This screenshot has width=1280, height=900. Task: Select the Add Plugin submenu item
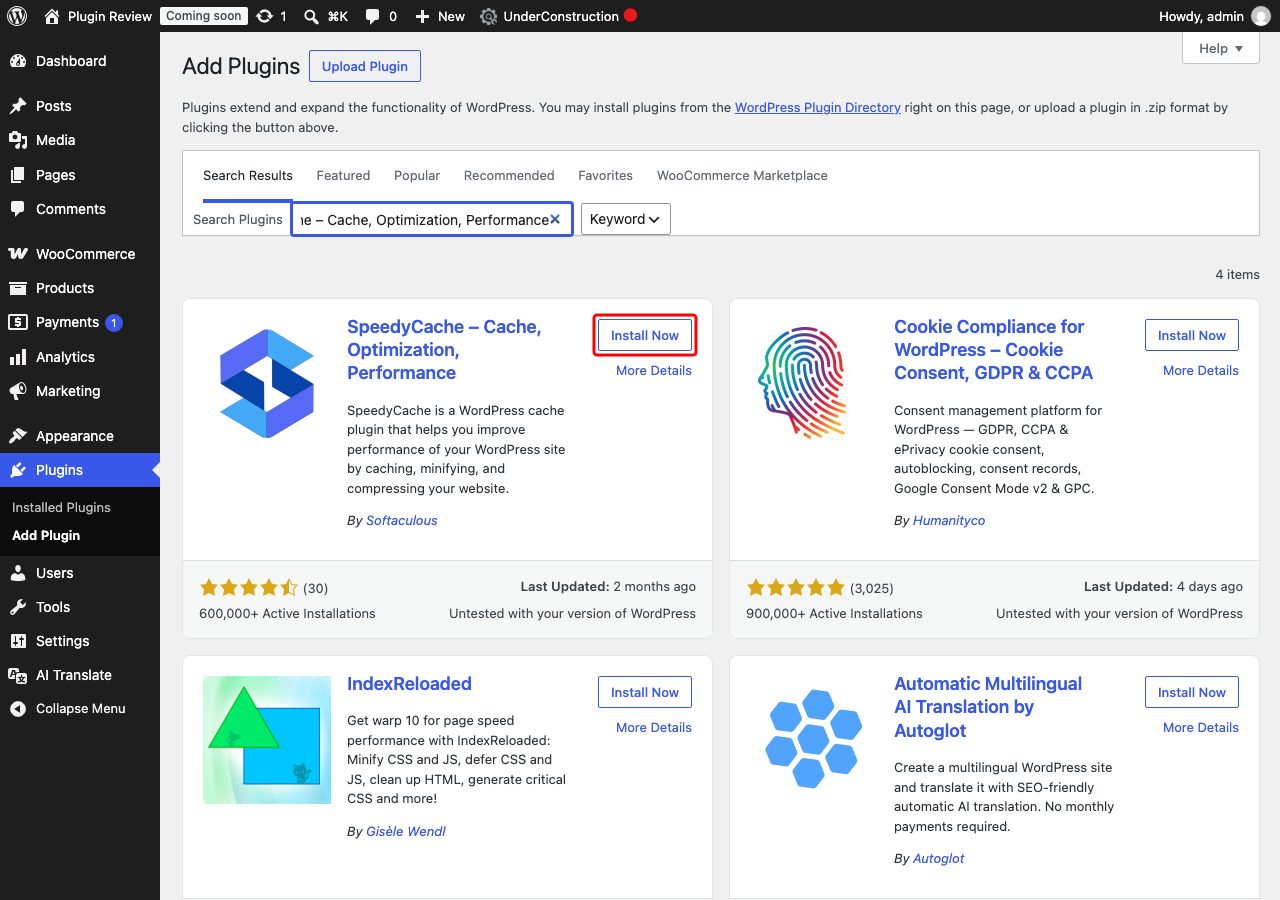point(46,535)
